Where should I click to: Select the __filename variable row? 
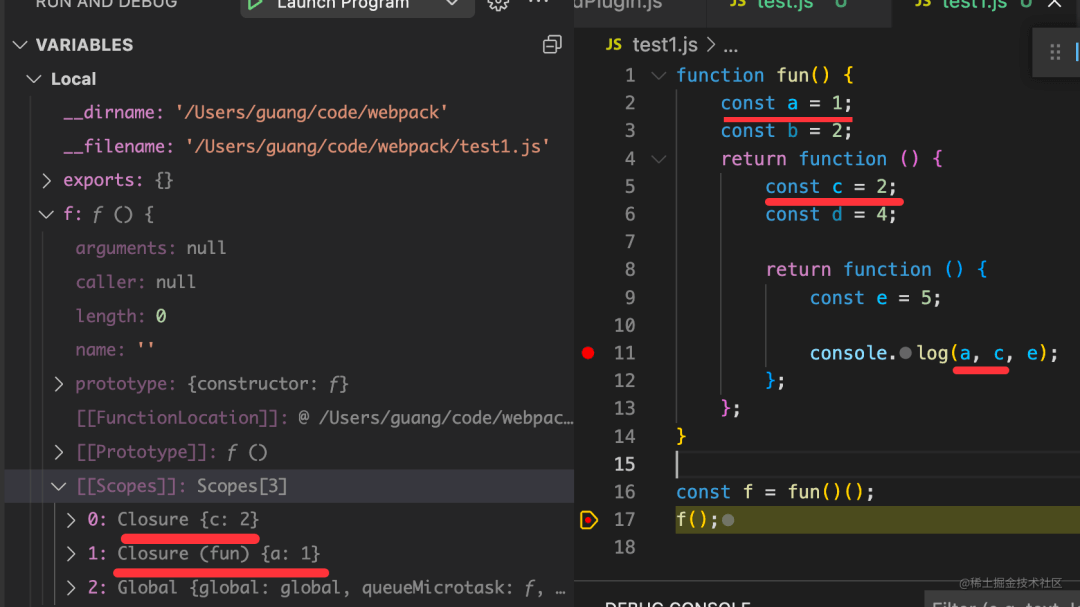coord(289,147)
